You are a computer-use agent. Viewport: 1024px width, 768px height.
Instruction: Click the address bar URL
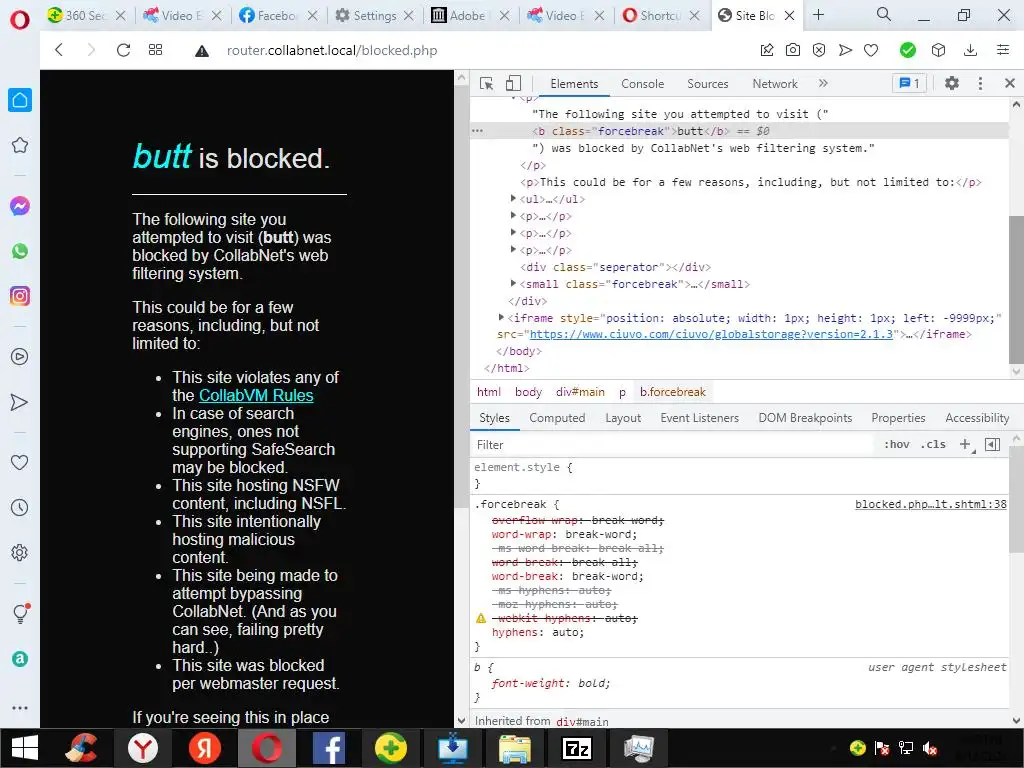(332, 50)
